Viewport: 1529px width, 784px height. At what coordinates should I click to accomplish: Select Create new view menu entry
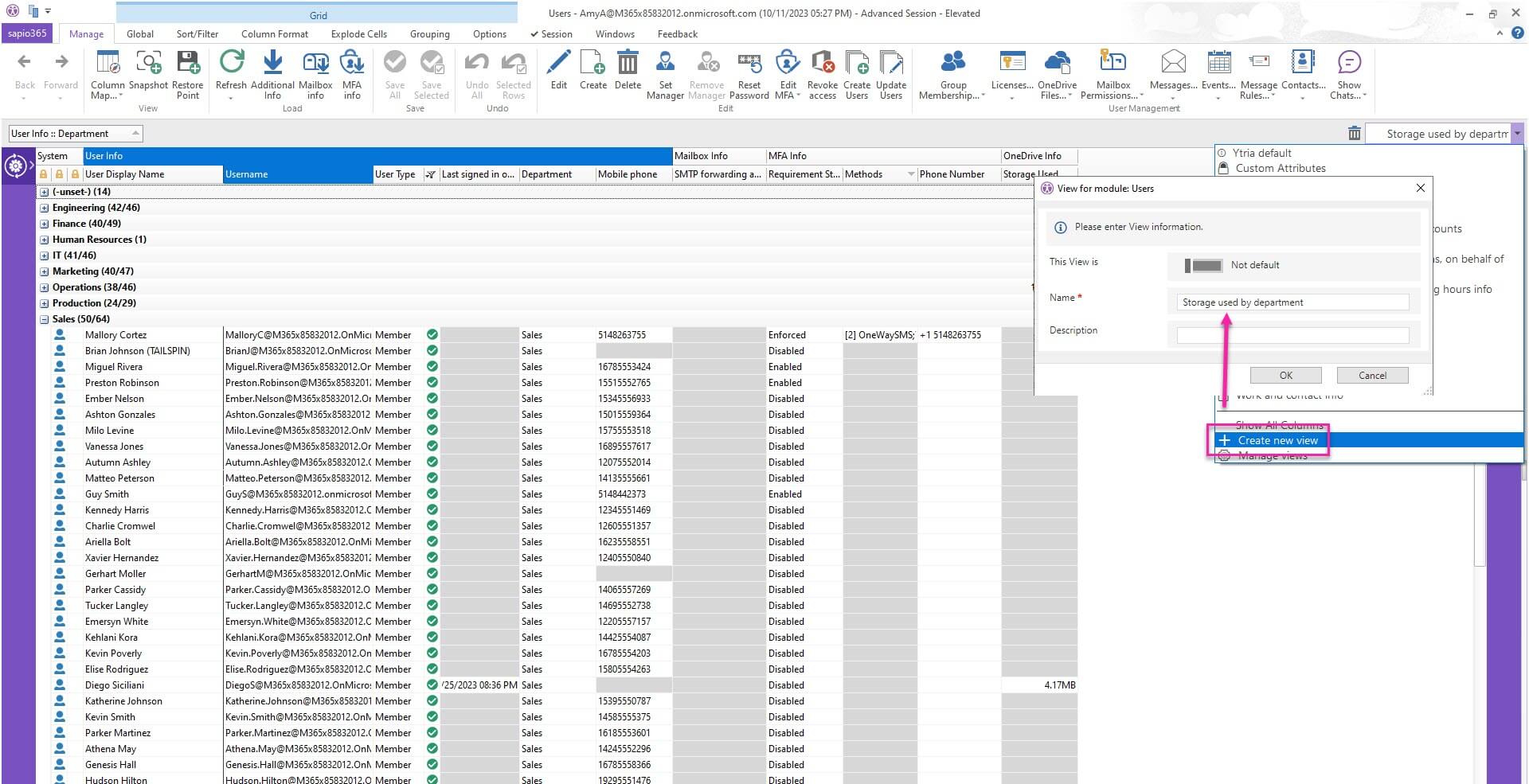tap(1277, 440)
